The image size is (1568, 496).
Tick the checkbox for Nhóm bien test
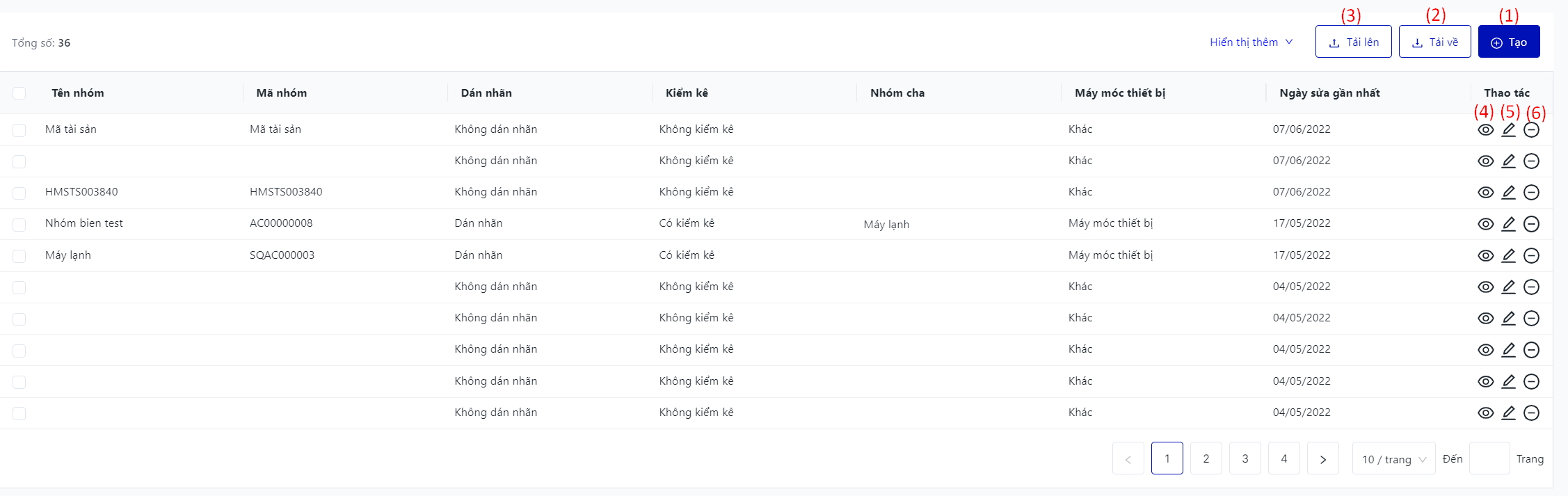pyautogui.click(x=19, y=225)
